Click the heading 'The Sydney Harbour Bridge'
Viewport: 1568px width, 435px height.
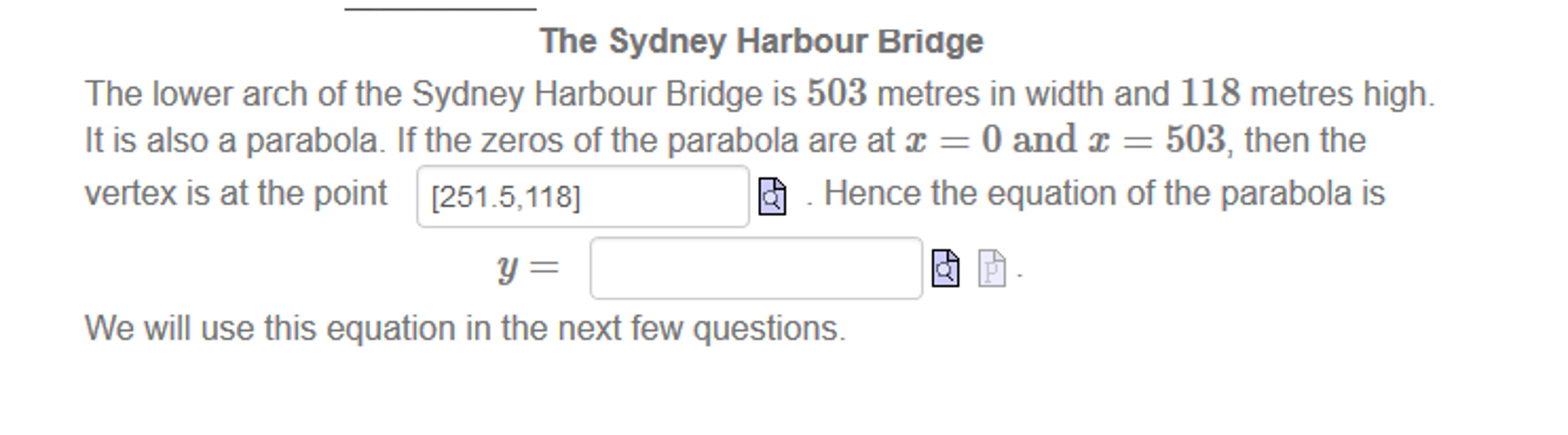click(x=761, y=41)
